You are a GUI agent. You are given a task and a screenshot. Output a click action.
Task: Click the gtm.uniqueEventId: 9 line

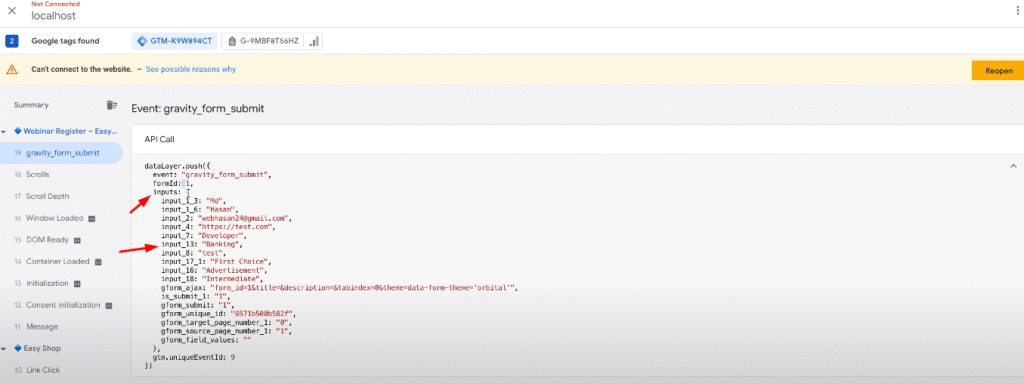194,357
